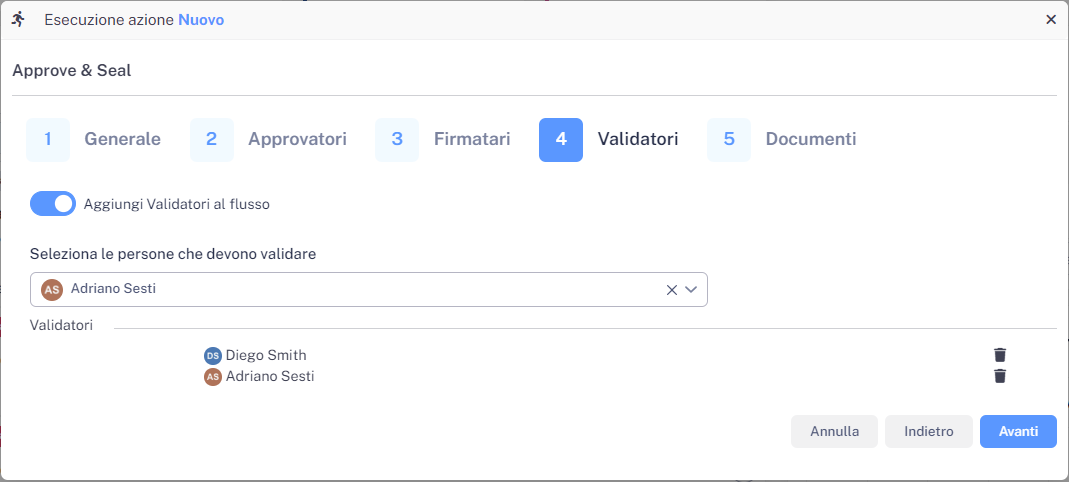Expand the validators dropdown chevron
Viewport: 1069px width, 482px height.
[x=691, y=290]
